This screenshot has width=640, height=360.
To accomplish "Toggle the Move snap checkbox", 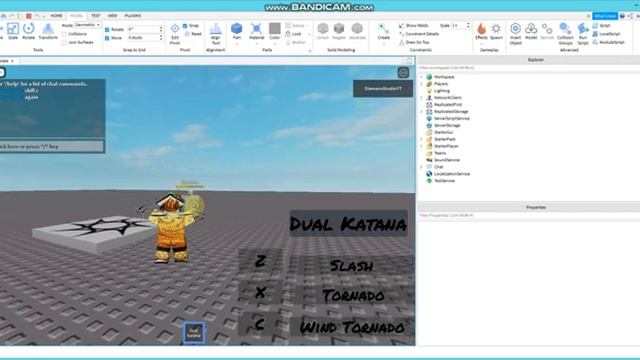I will click(x=107, y=38).
